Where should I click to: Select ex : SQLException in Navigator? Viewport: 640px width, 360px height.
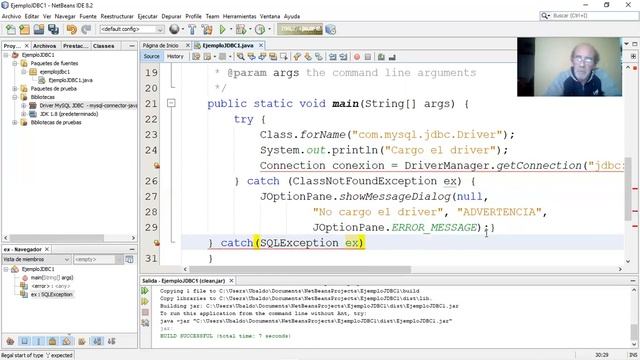(52, 294)
